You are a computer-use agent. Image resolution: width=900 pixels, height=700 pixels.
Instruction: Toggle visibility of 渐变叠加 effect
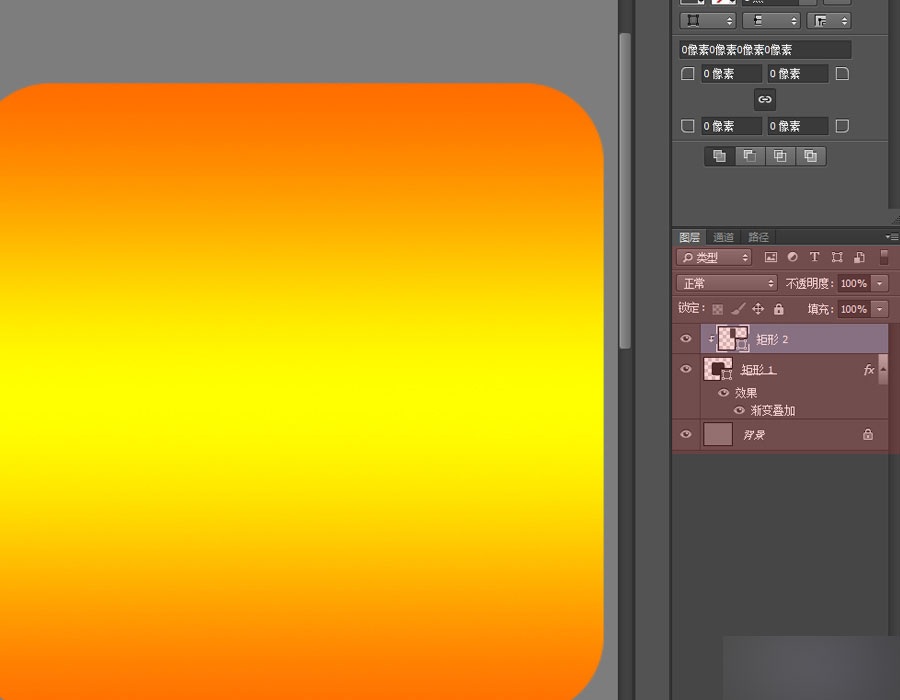click(739, 411)
